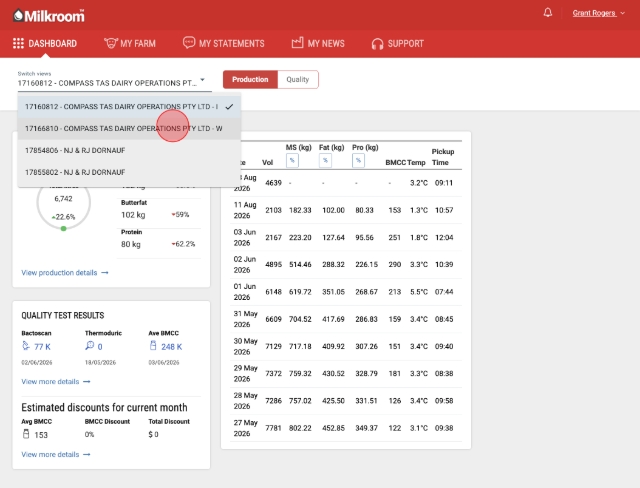
Task: Click the Milkroom logo
Action: click(x=49, y=16)
